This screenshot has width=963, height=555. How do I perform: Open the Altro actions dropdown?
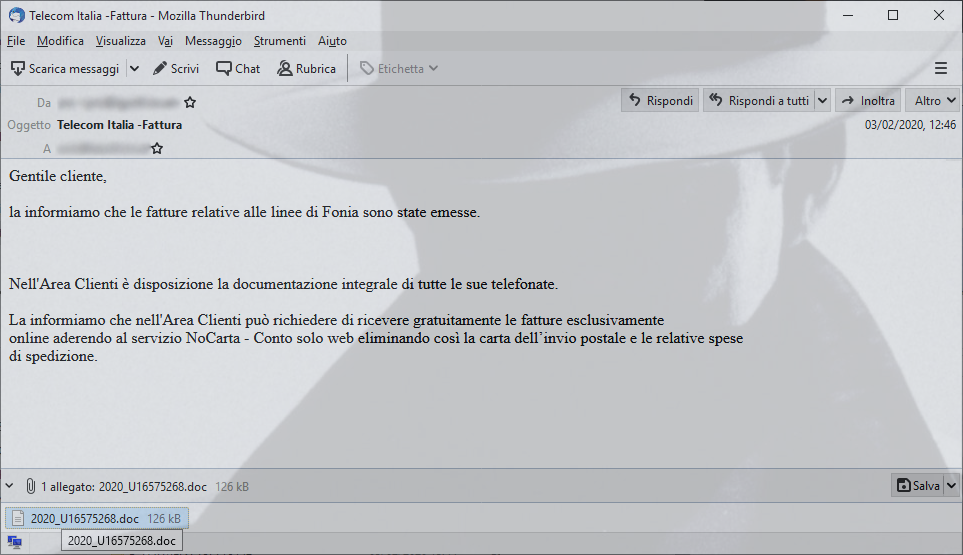[932, 101]
